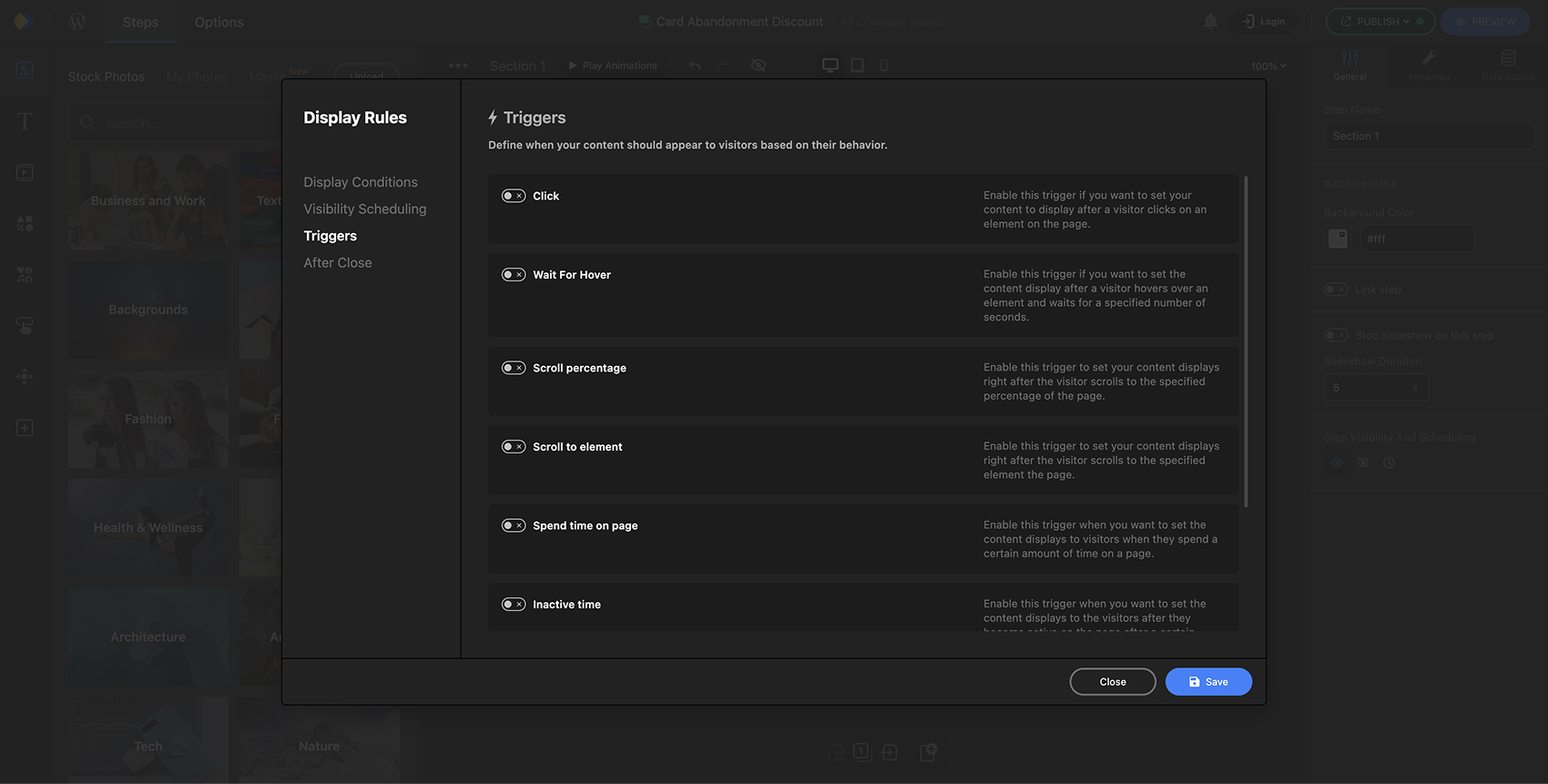Open the Background Color swatch
The height and width of the screenshot is (784, 1548).
coord(1338,239)
